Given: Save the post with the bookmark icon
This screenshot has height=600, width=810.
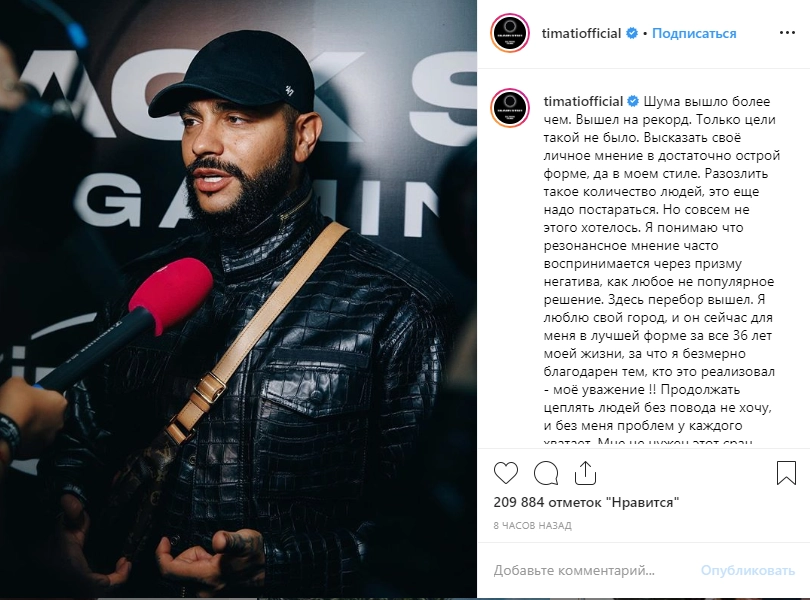Looking at the screenshot, I should click(x=786, y=473).
